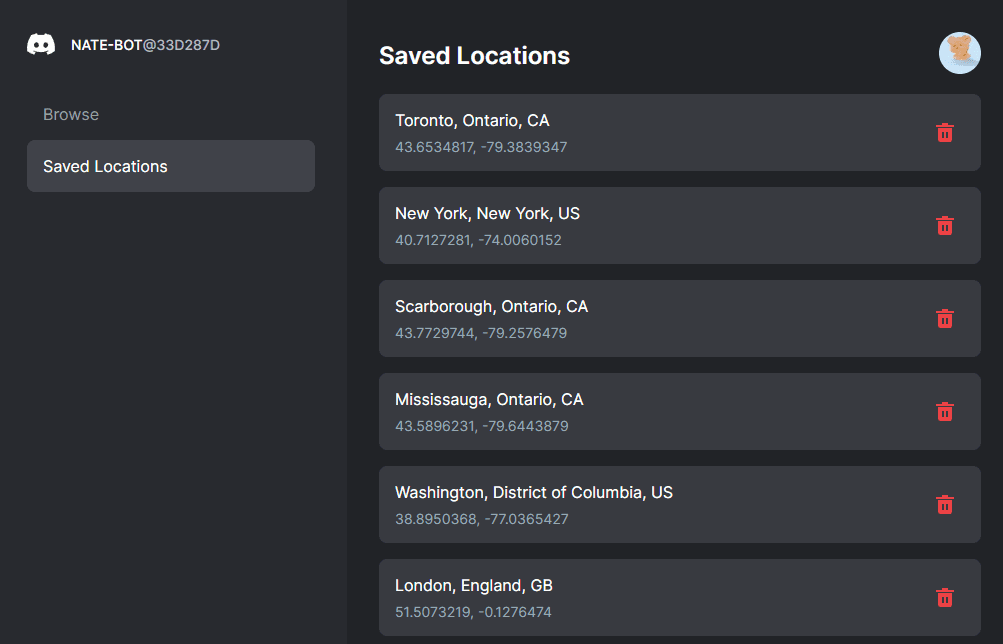
Task: Delete the London, England saved location
Action: 944,597
